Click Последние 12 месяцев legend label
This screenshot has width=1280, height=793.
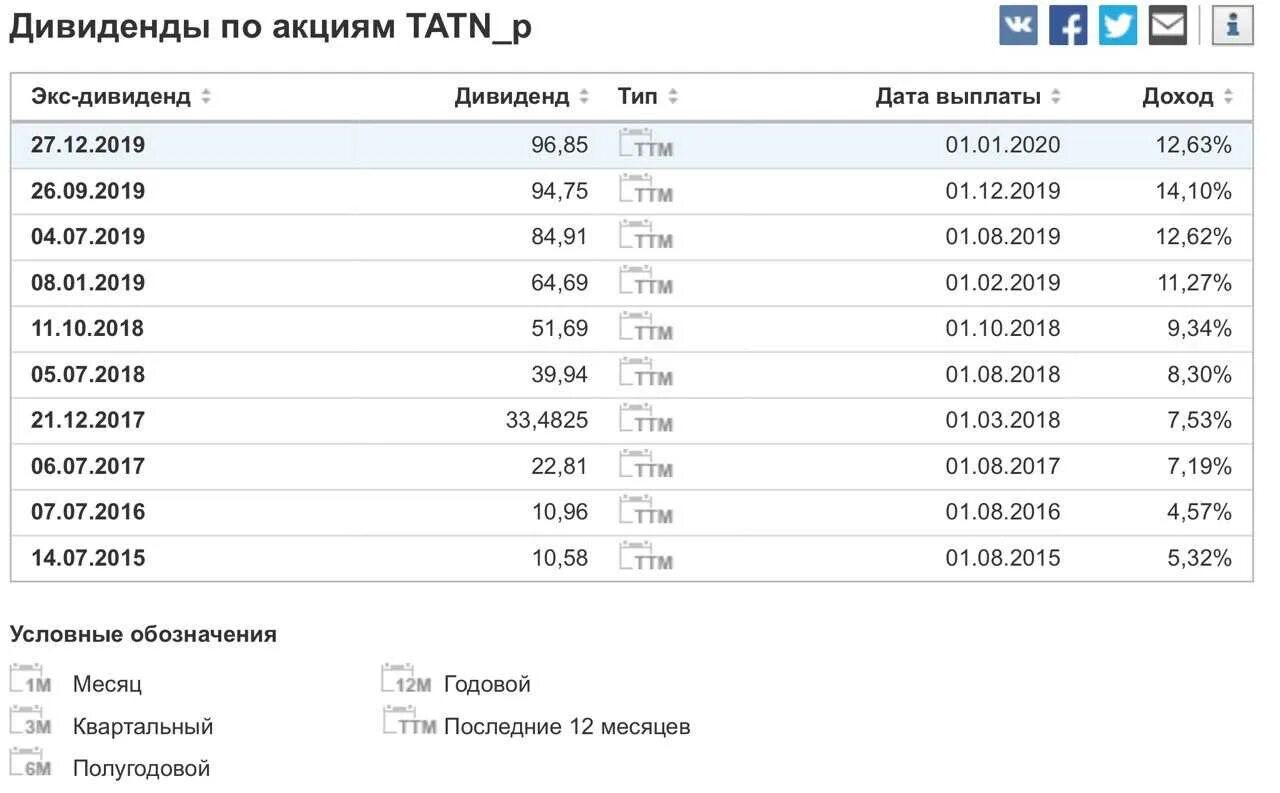point(567,727)
